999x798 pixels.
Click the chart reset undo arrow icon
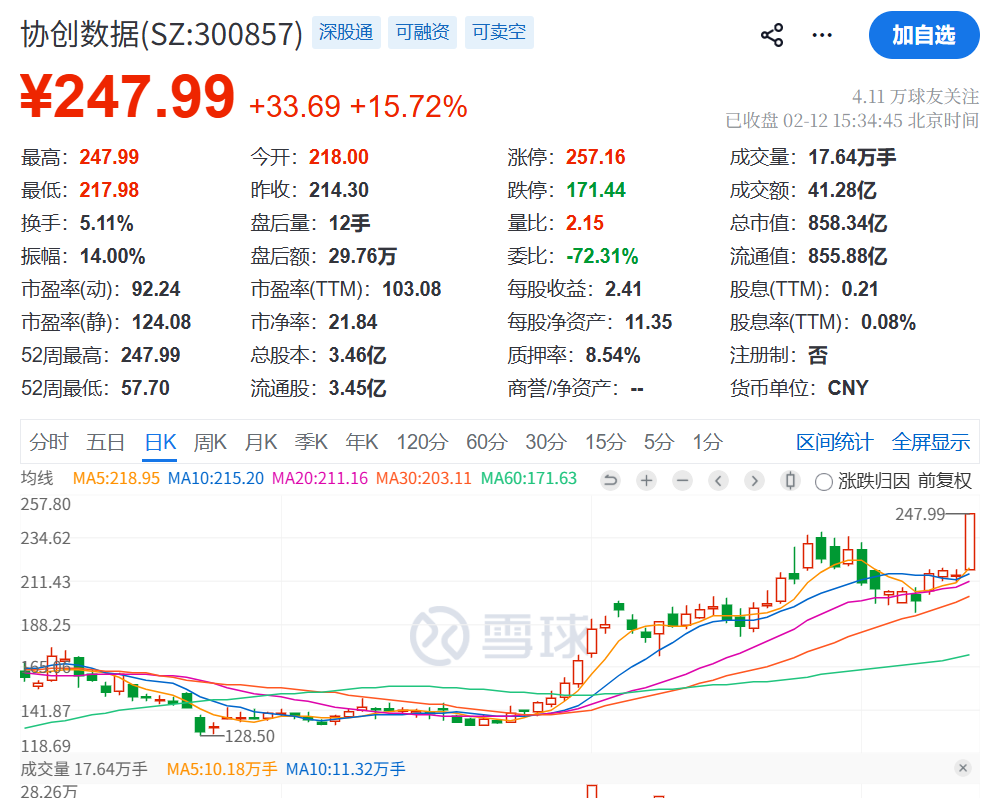tap(610, 481)
